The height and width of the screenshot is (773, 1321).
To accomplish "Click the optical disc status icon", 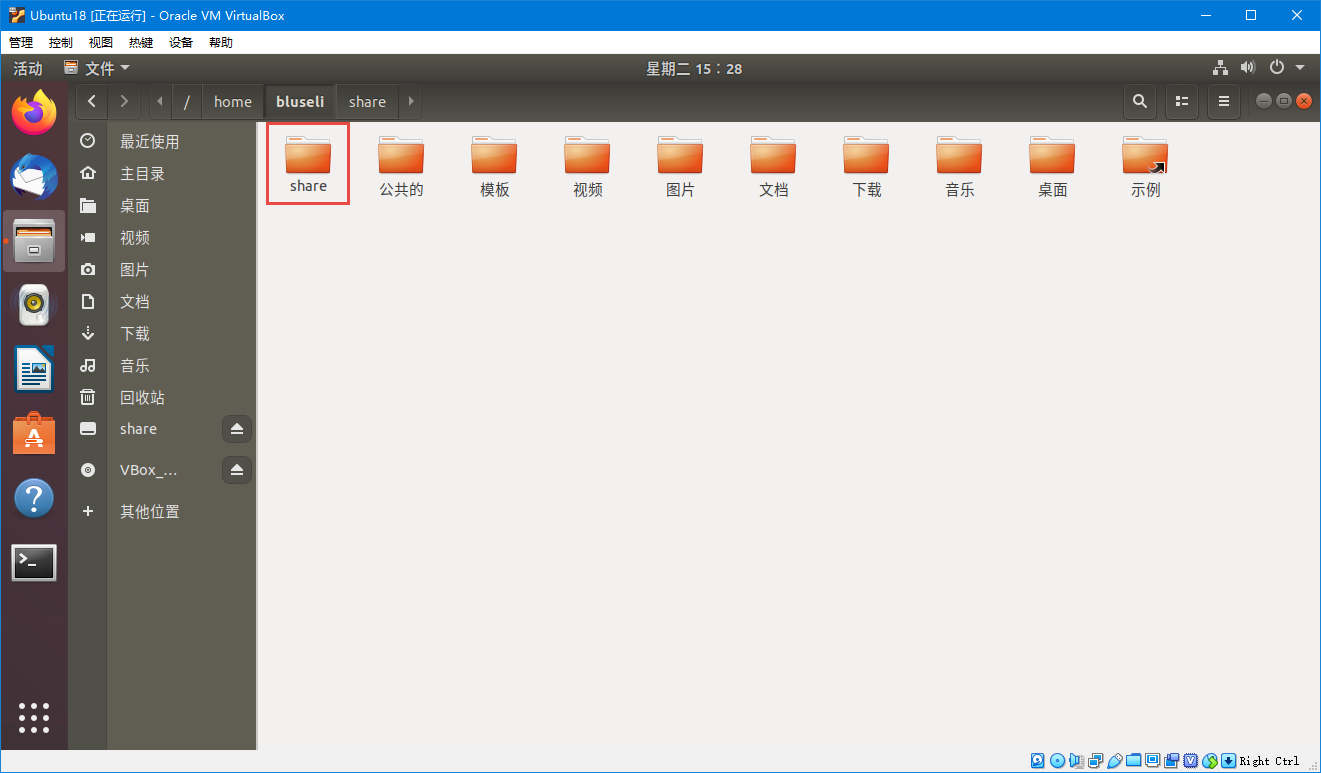I will [x=1057, y=761].
